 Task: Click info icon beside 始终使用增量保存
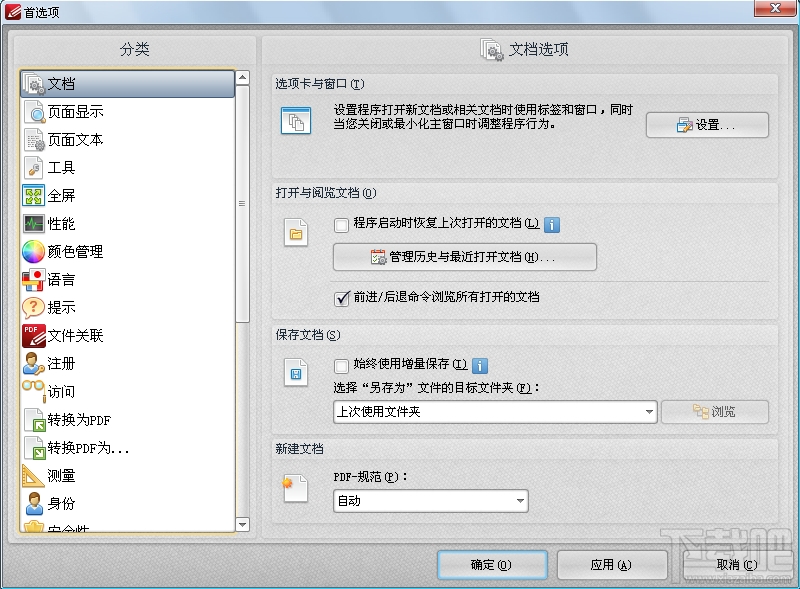click(x=480, y=365)
